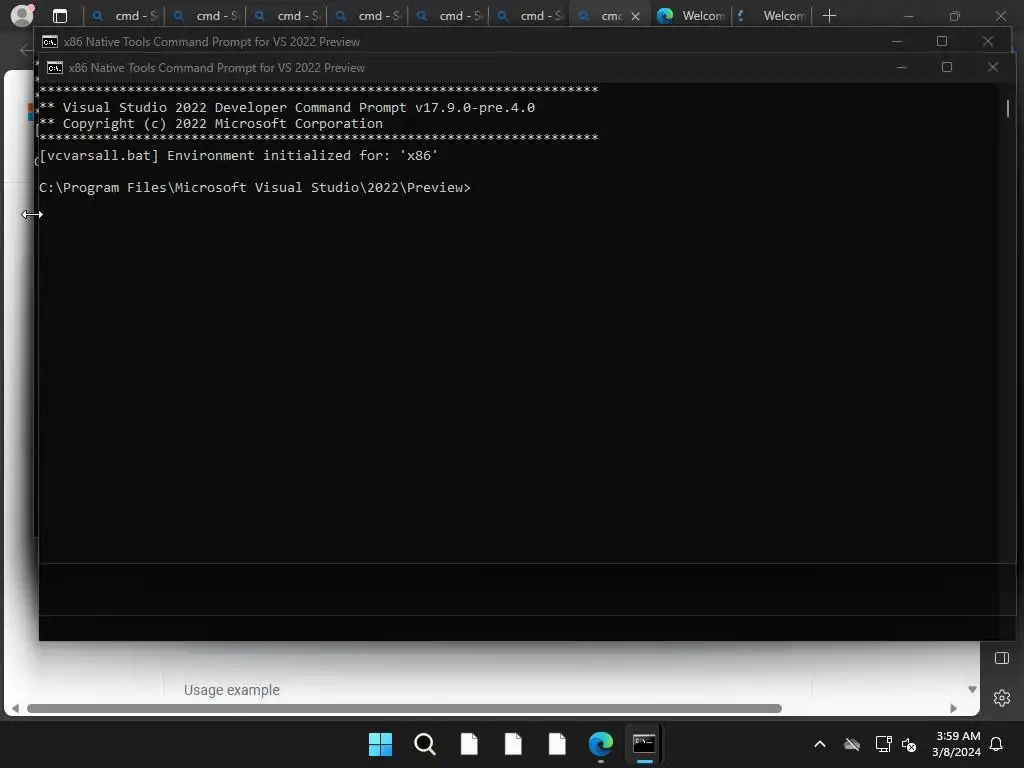Open the third blank file taskbar icon

[557, 744]
